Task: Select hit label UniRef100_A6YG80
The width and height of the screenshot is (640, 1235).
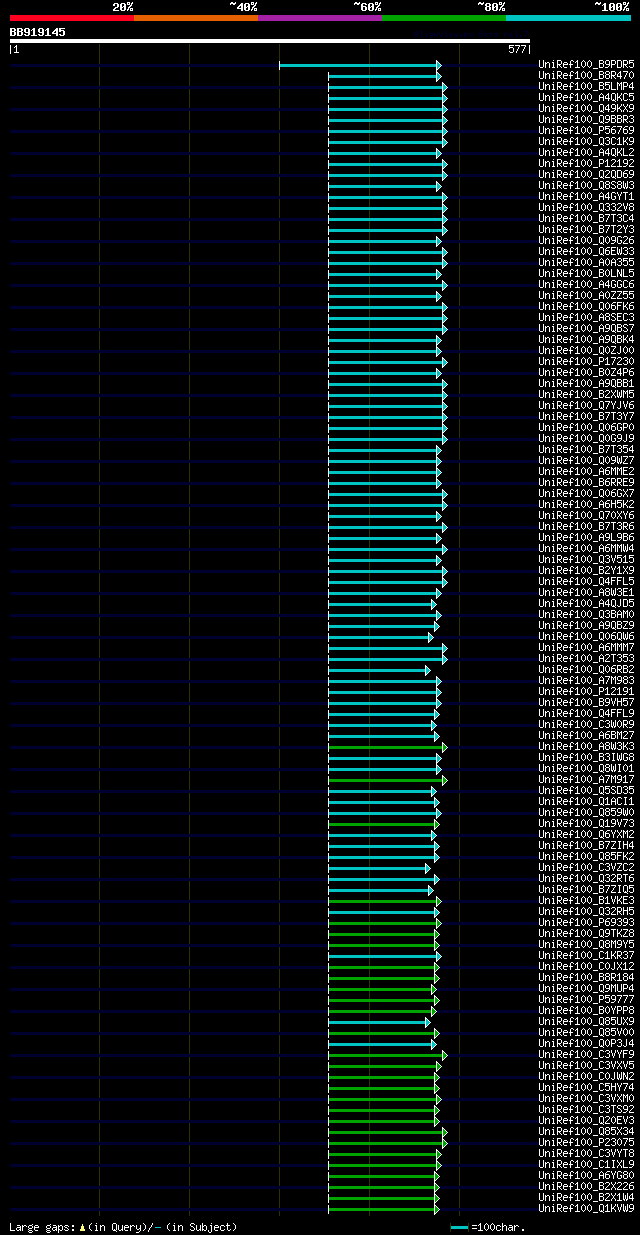Action: coord(586,1175)
